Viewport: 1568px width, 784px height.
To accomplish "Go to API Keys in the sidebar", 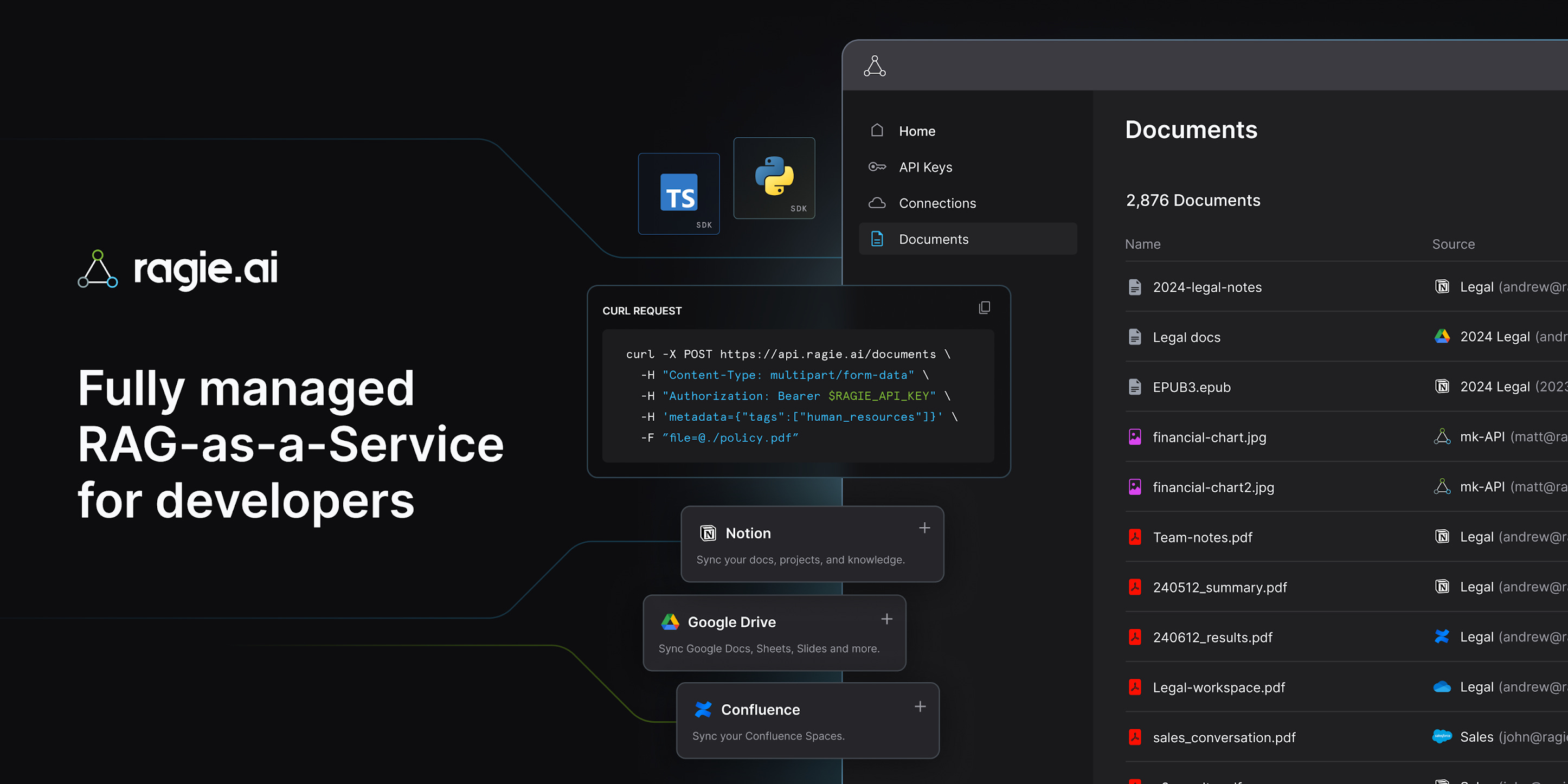I will 925,167.
